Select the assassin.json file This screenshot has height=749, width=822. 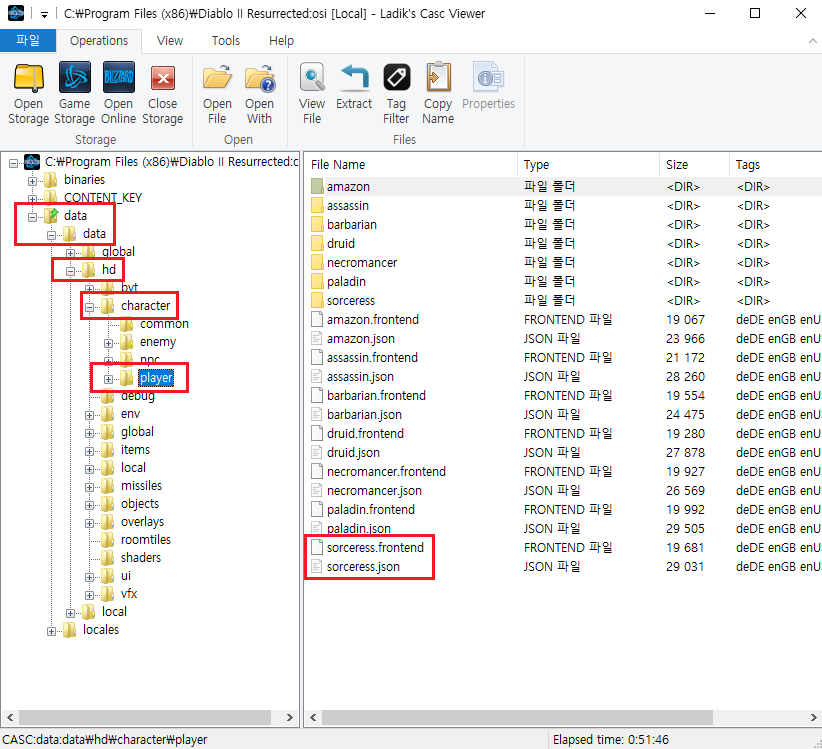coord(360,376)
